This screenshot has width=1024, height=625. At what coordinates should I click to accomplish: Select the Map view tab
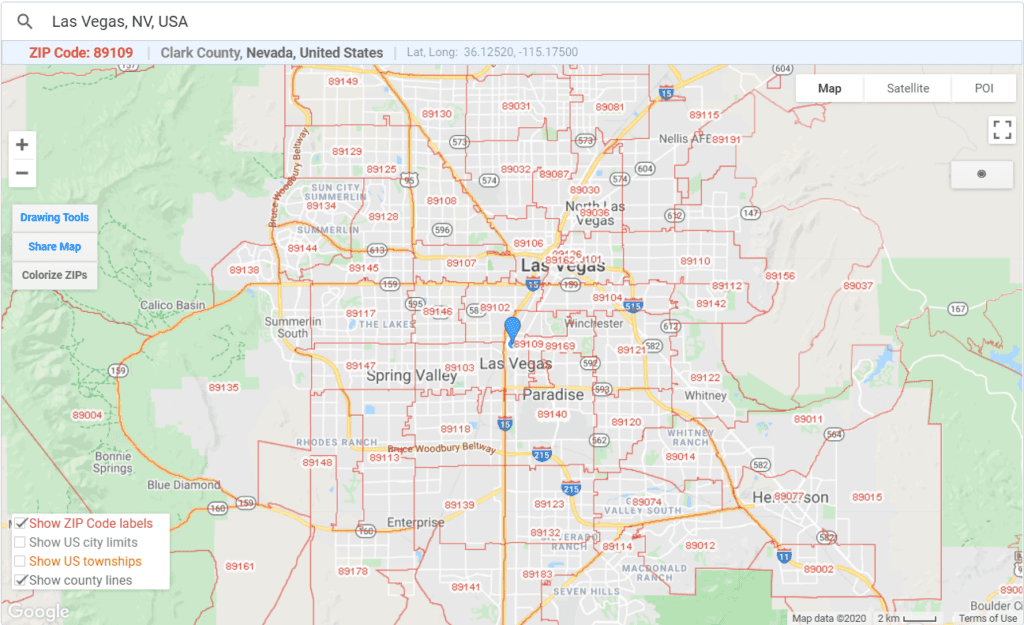829,88
